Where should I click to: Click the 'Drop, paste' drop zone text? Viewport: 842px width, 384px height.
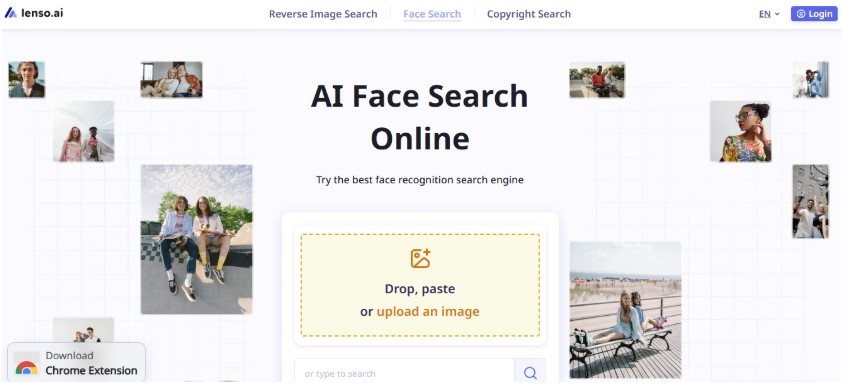click(x=420, y=289)
